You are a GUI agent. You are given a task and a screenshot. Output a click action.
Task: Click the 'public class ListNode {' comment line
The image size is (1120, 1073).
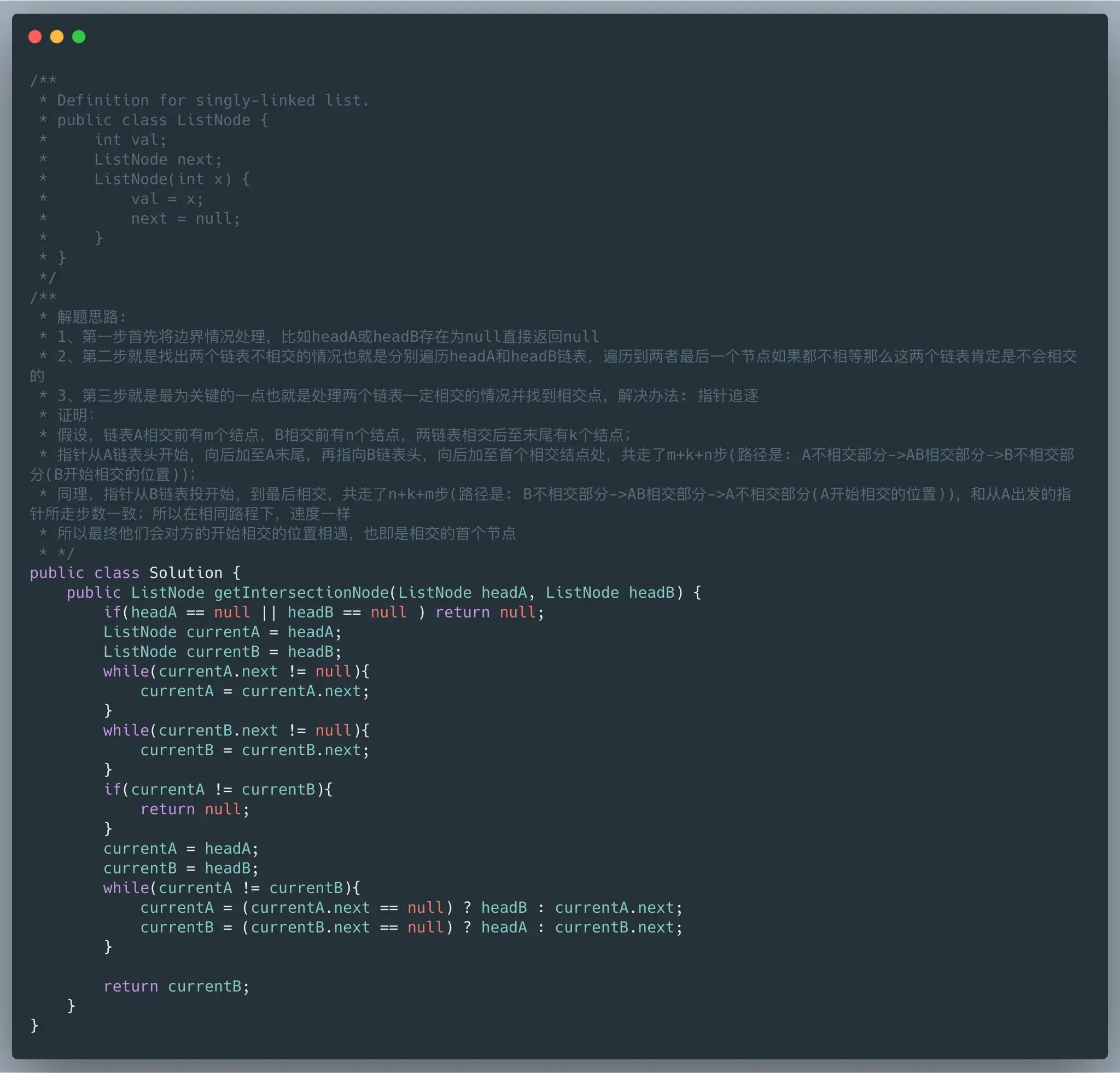162,120
